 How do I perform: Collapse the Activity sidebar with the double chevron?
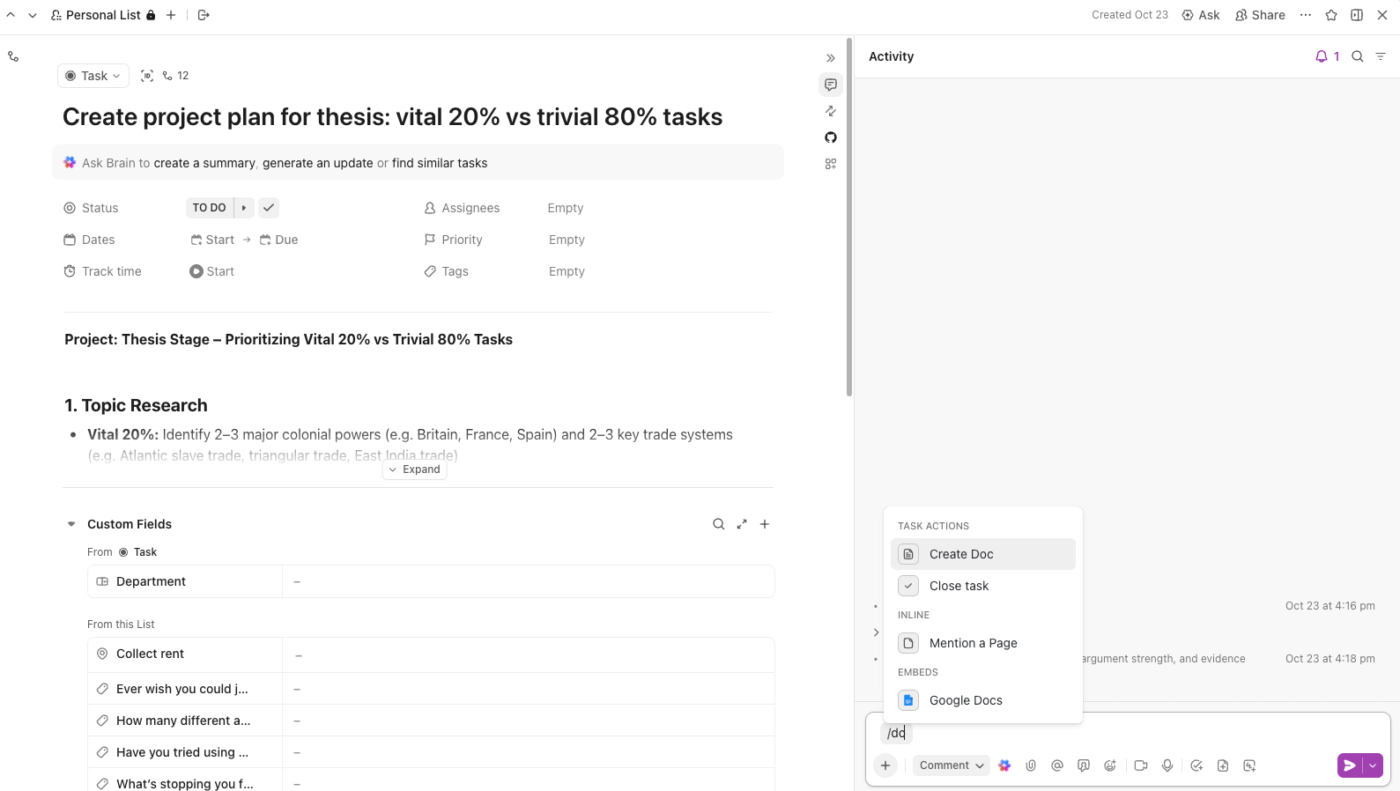pos(830,58)
